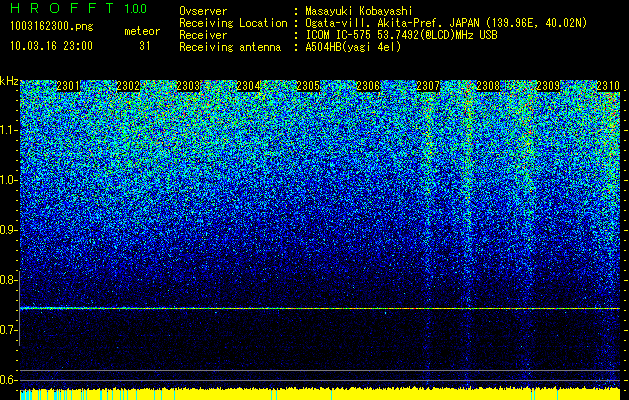Click the 2309 time marker
The width and height of the screenshot is (629, 400).
pos(548,86)
